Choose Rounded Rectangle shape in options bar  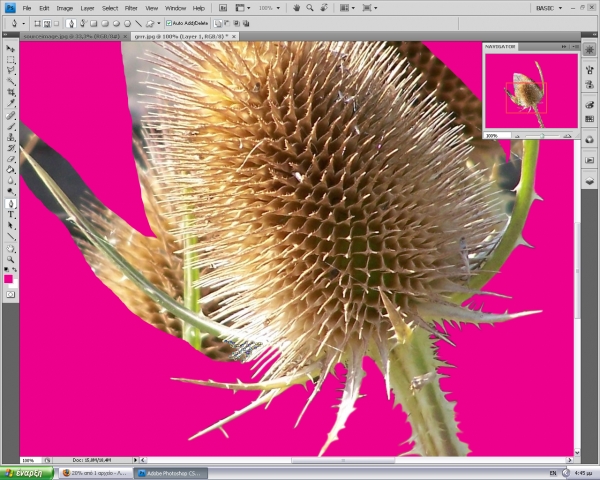pyautogui.click(x=105, y=23)
